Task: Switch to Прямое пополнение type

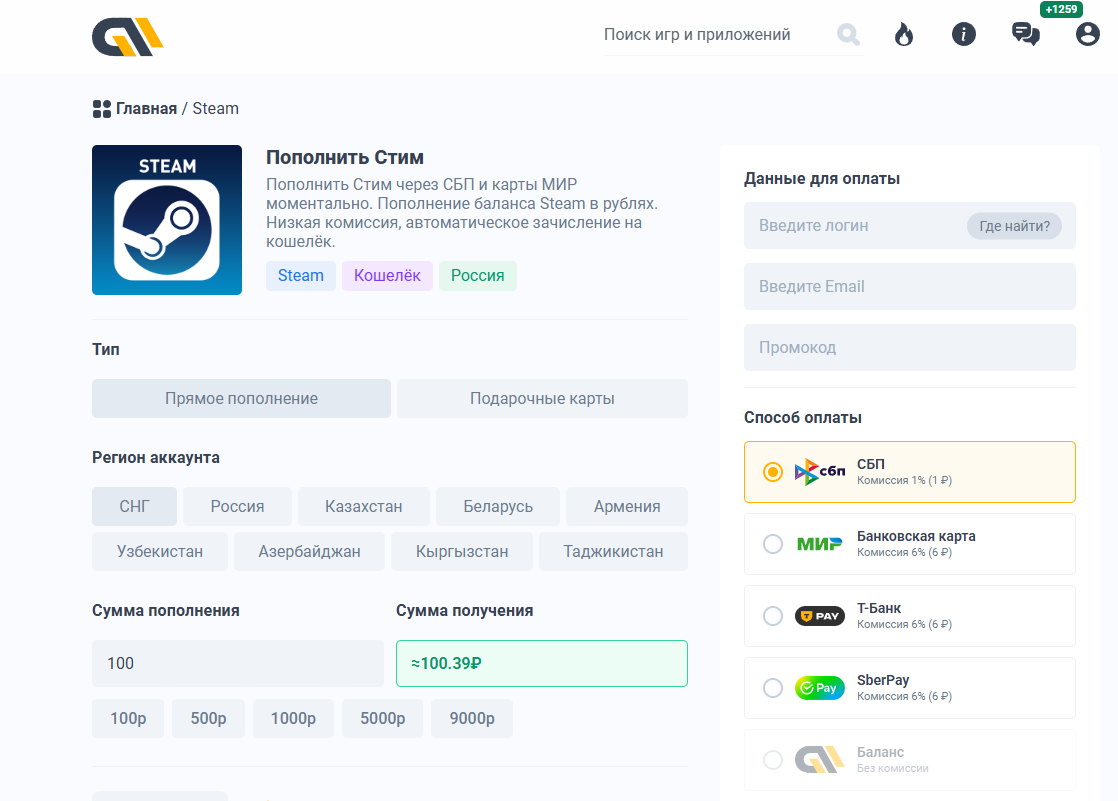Action: 241,398
